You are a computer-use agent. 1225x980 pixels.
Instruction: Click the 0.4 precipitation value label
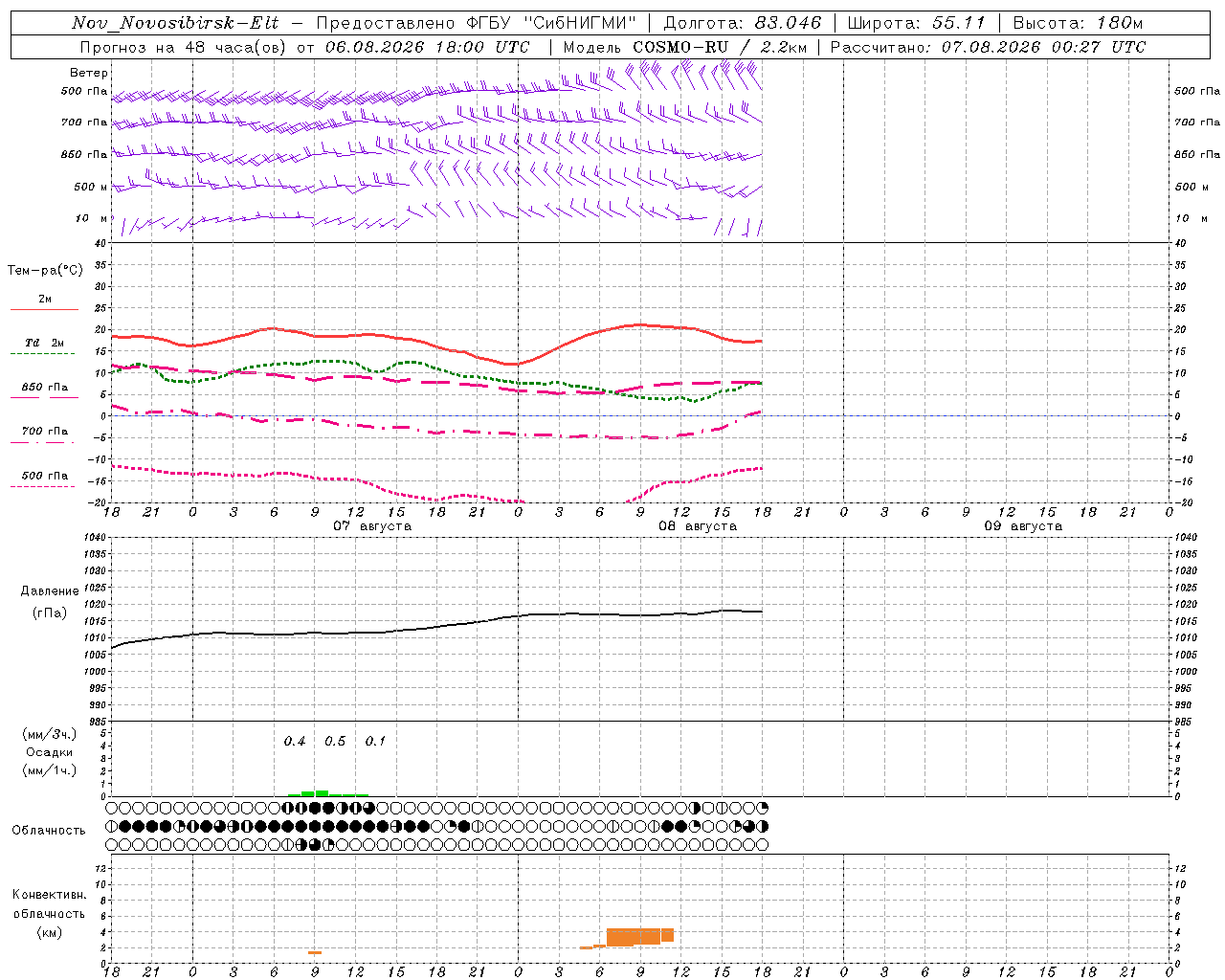pos(295,741)
